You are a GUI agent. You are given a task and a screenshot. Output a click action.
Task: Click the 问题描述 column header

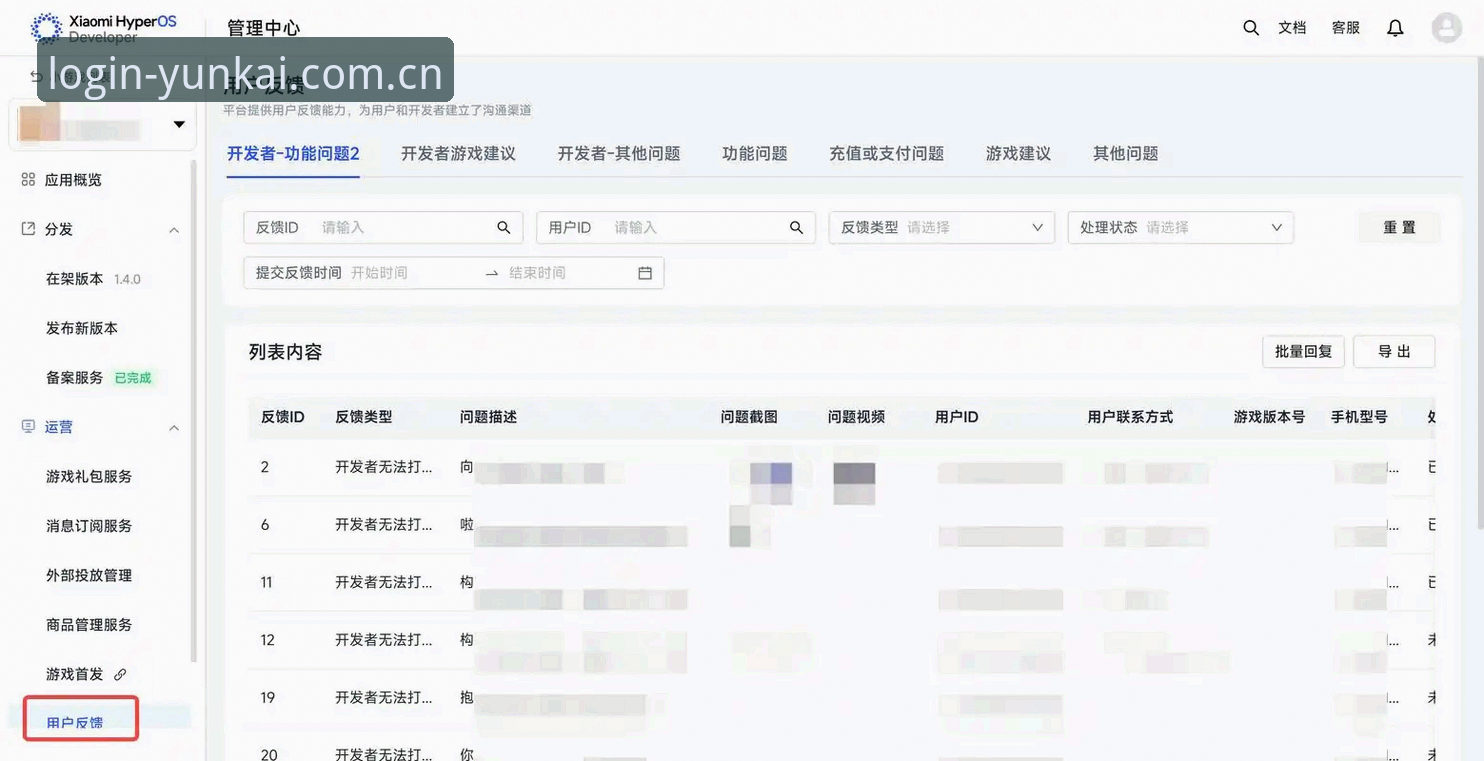pyautogui.click(x=488, y=417)
